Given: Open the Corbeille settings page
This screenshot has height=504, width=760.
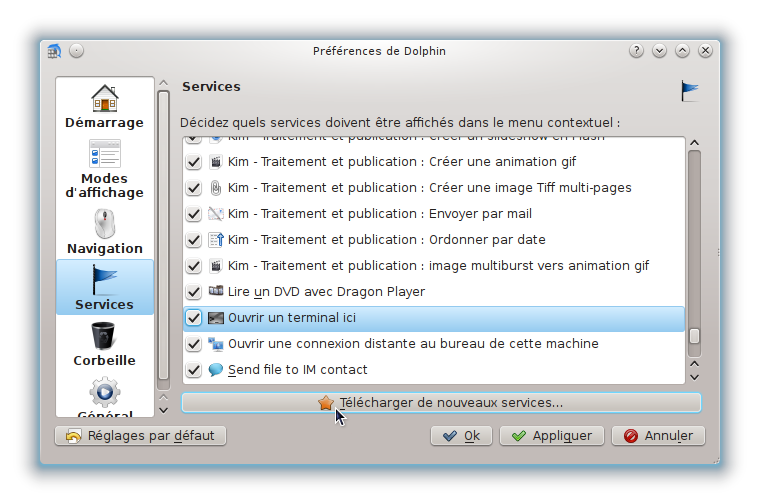Looking at the screenshot, I should tap(105, 344).
